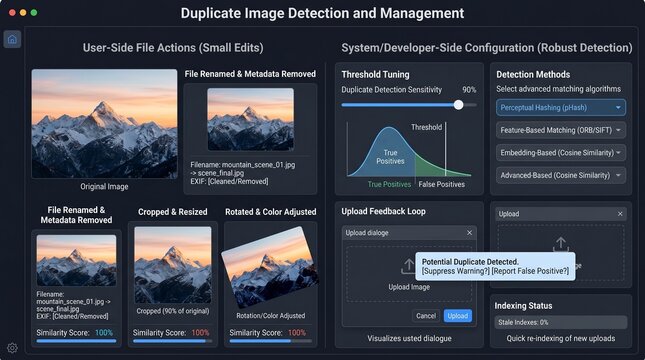Click the 90% sensitivity value
The height and width of the screenshot is (360, 645).
pos(469,90)
